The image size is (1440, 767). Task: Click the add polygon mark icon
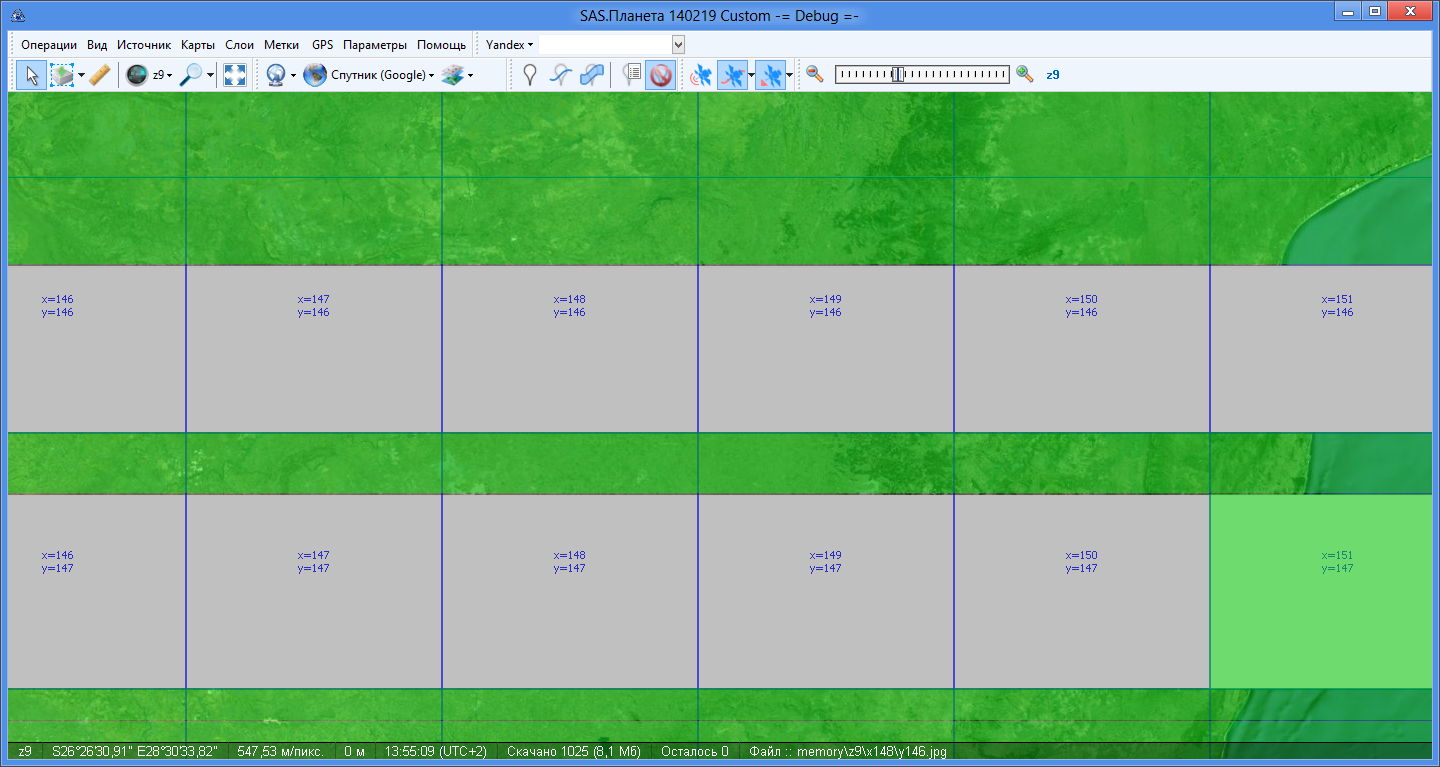point(592,75)
